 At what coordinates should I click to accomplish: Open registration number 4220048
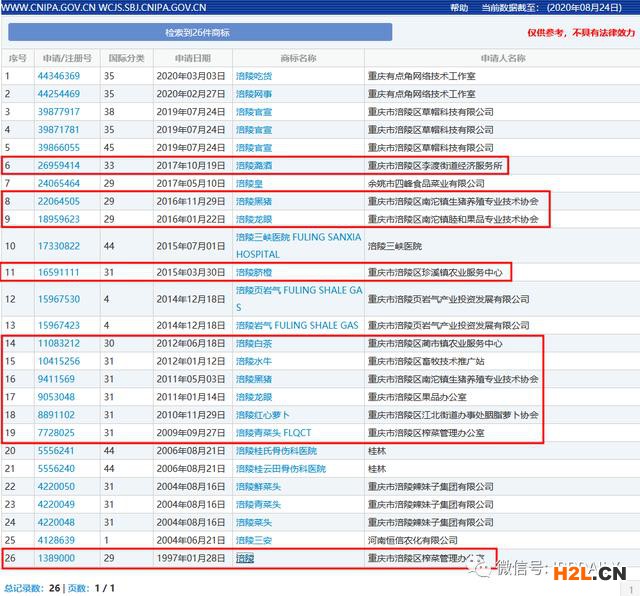pos(56,523)
